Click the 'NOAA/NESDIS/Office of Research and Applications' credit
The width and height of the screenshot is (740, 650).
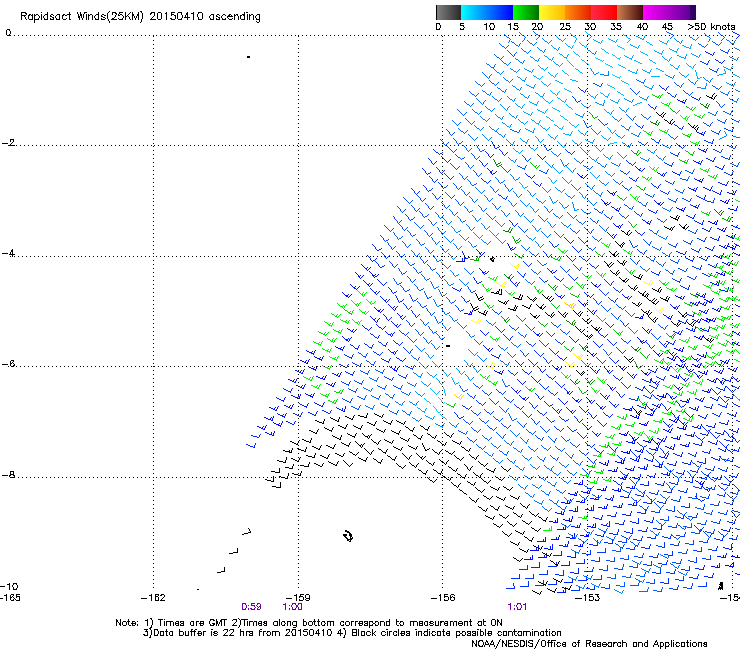point(589,644)
